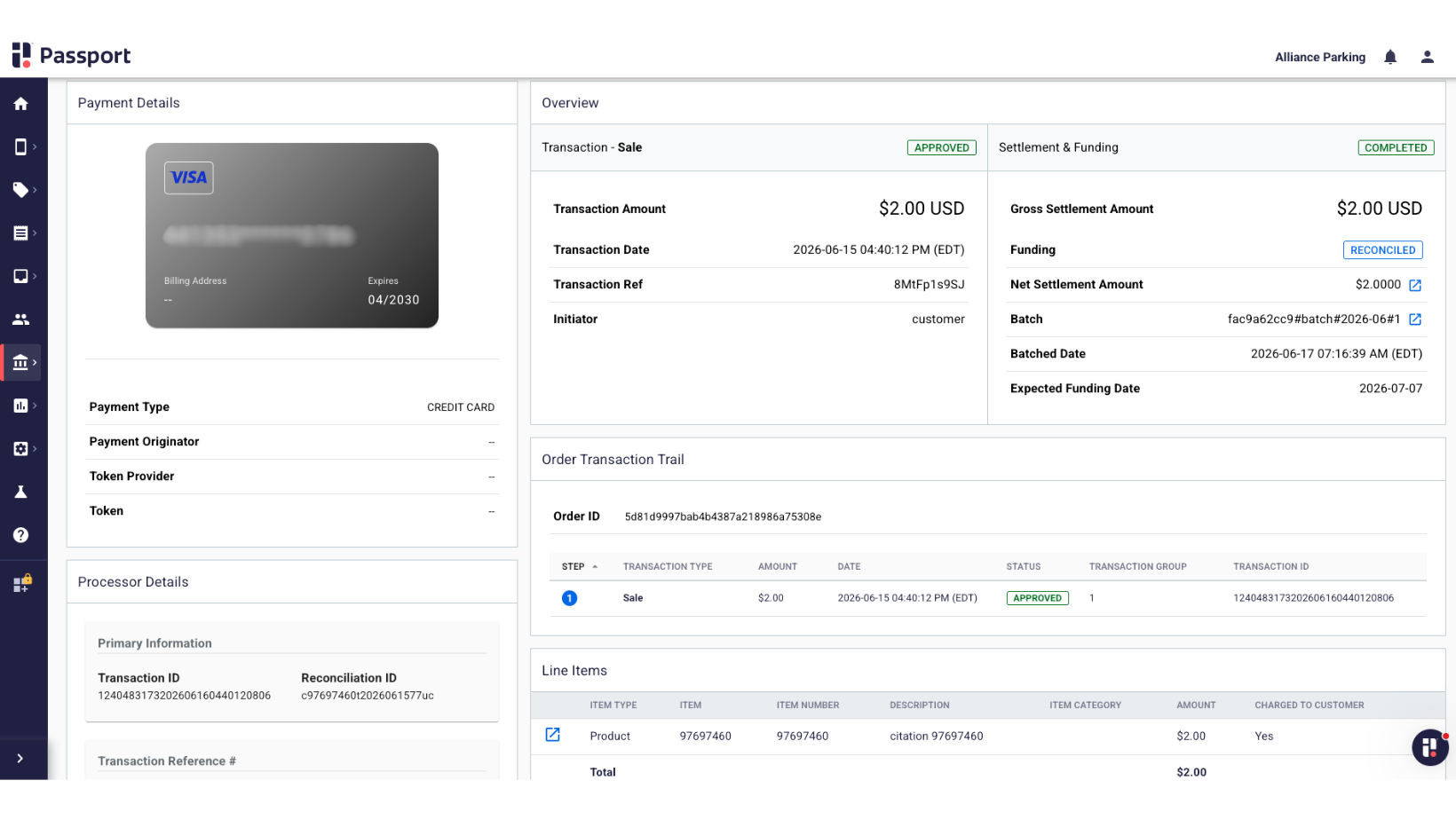1456x820 pixels.
Task: Open the people/customers sidebar icon
Action: pyautogui.click(x=20, y=319)
